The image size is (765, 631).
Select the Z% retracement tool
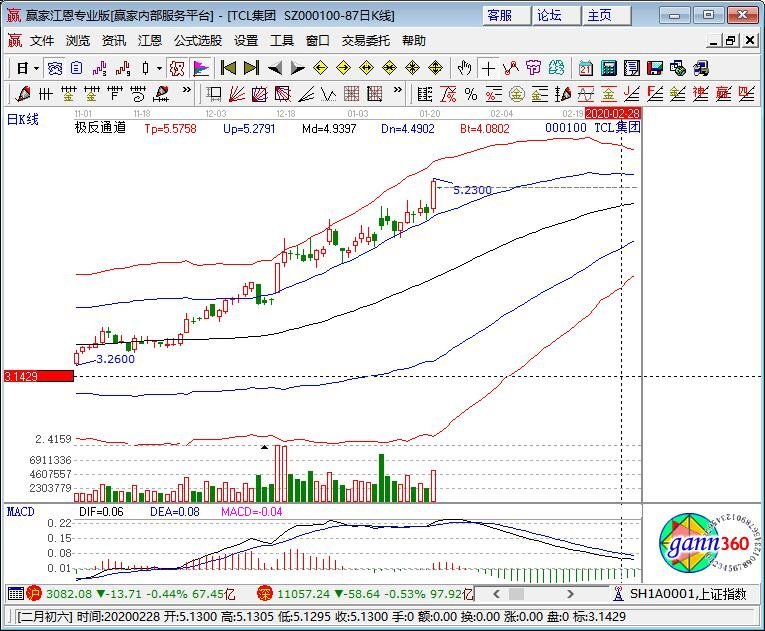click(448, 94)
